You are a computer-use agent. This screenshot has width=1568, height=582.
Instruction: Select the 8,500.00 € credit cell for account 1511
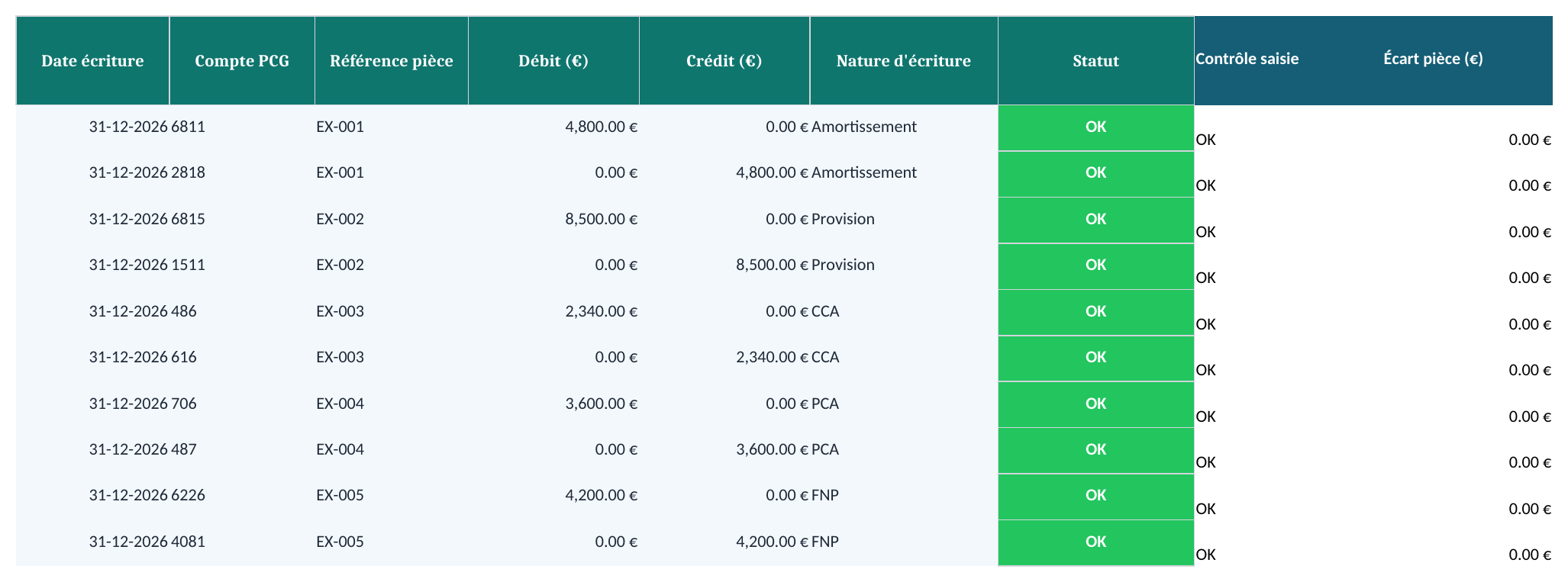pyautogui.click(x=724, y=265)
